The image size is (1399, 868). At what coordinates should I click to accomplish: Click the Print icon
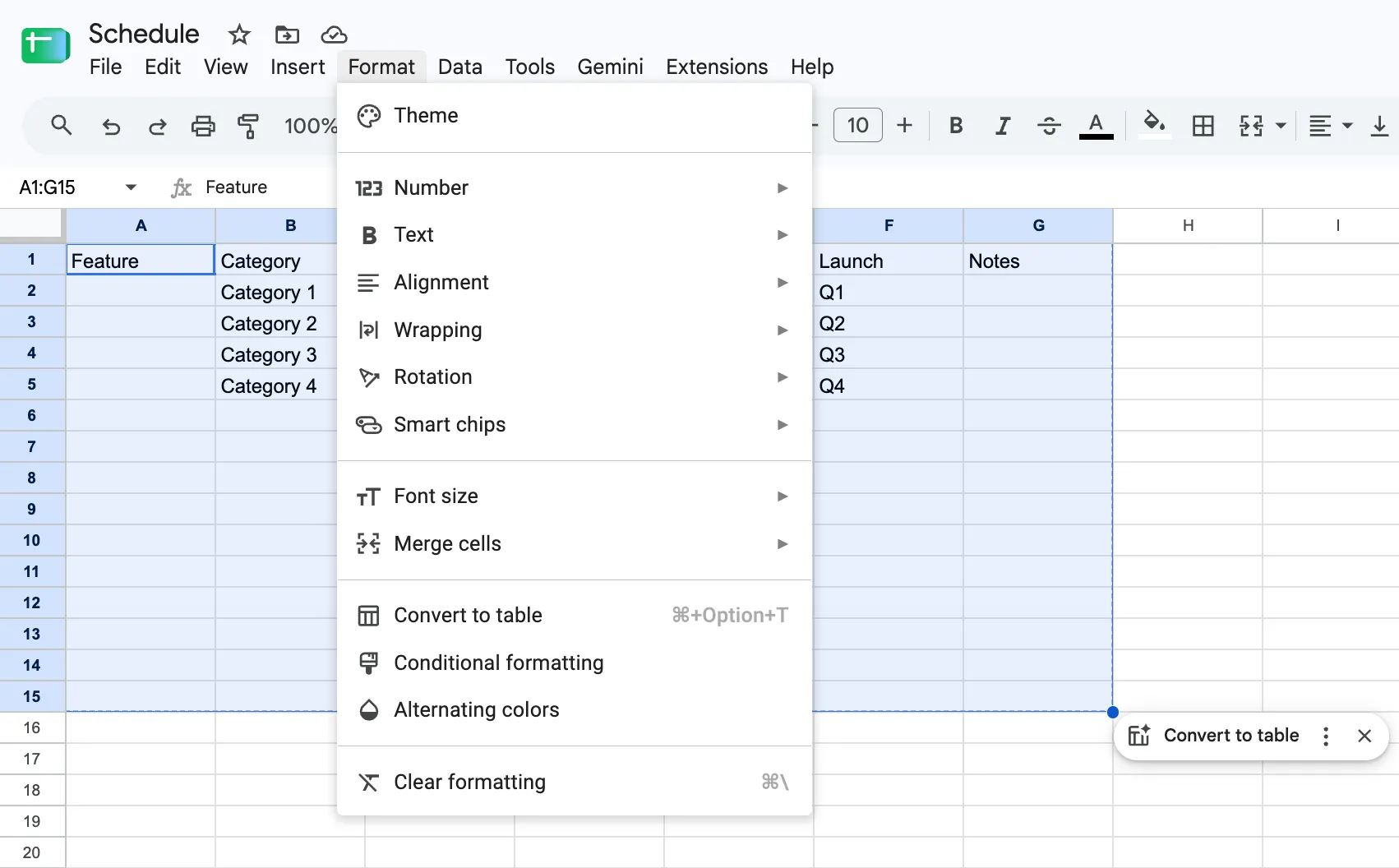tap(203, 126)
